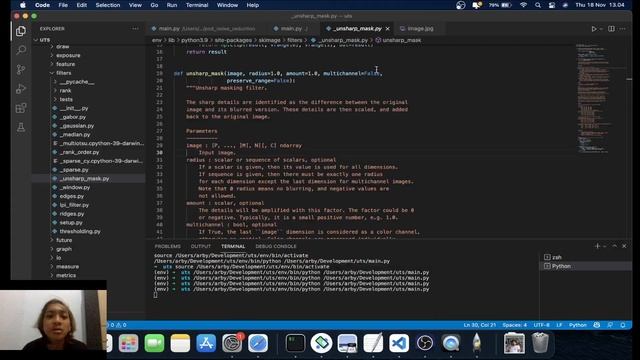
Task: Change indentation via Spaces: 4
Action: click(x=515, y=325)
